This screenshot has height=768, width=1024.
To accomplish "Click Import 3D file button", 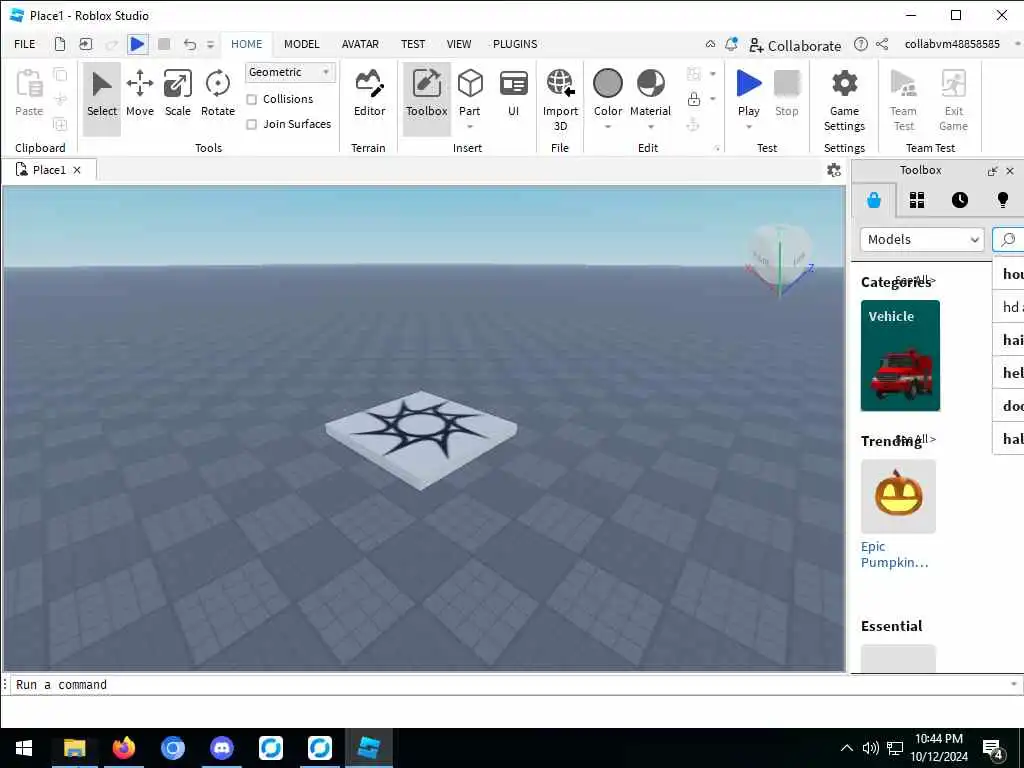I will [x=560, y=100].
